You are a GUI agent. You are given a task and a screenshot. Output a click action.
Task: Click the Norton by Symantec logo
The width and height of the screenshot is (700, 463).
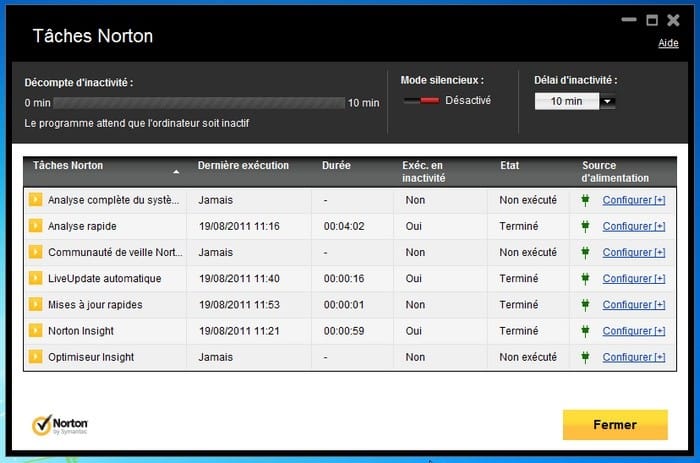coord(60,425)
